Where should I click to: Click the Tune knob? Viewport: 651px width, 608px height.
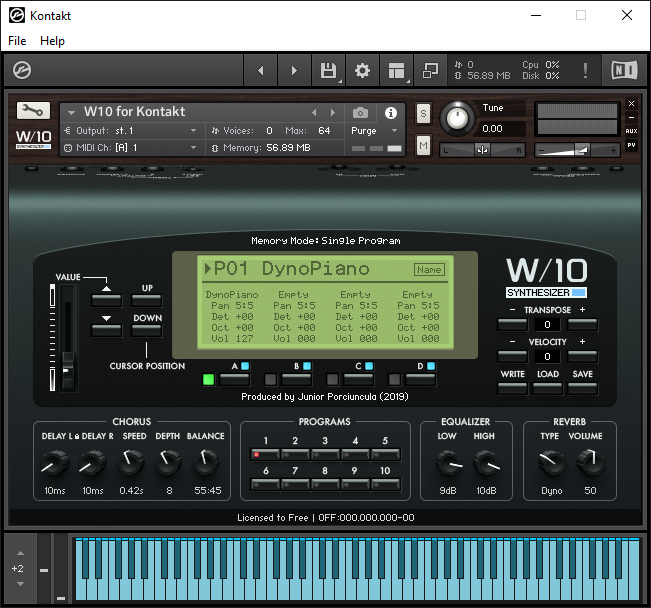click(x=457, y=118)
